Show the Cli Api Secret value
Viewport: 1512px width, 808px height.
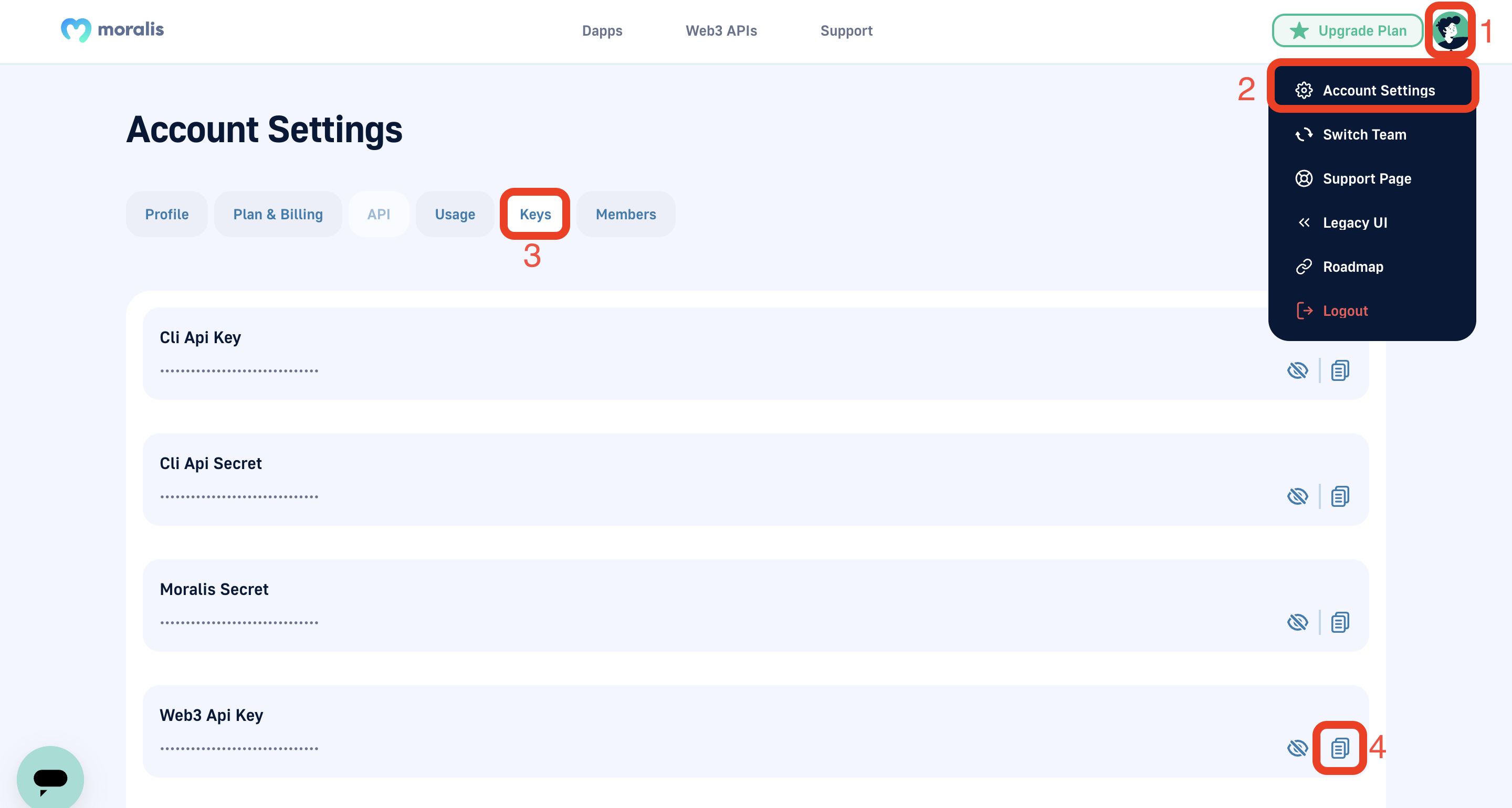[1297, 496]
